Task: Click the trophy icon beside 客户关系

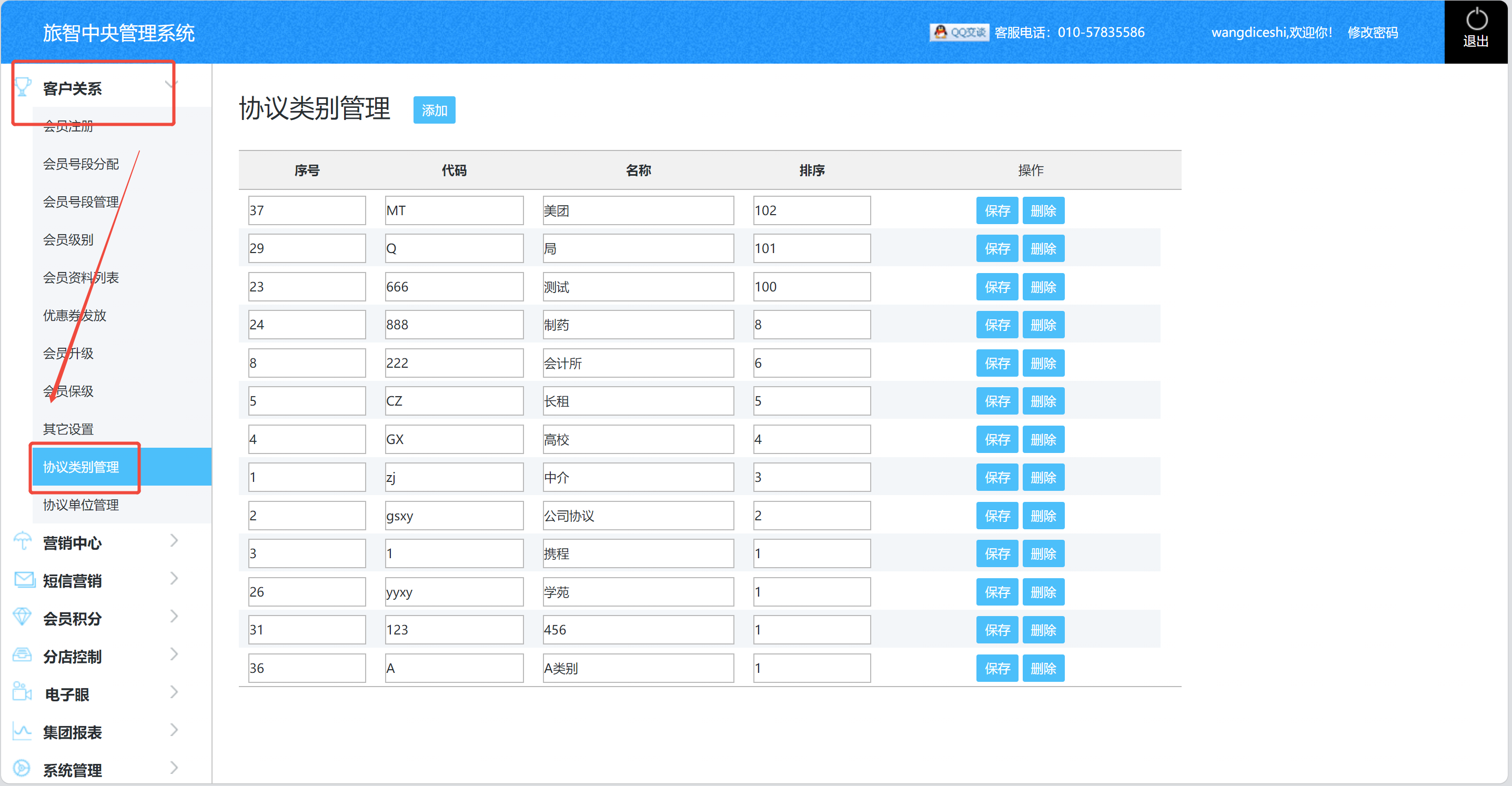Action: pos(23,87)
